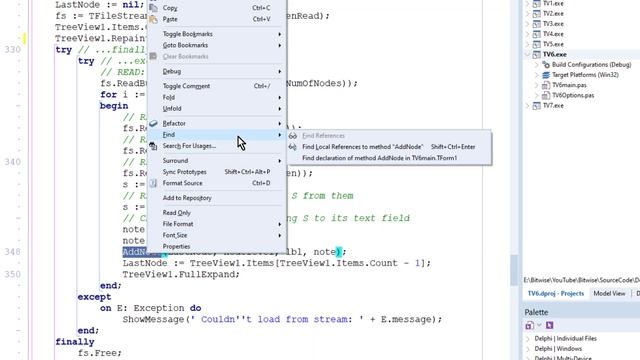Click the TV2.exe project icon

coord(537,13)
